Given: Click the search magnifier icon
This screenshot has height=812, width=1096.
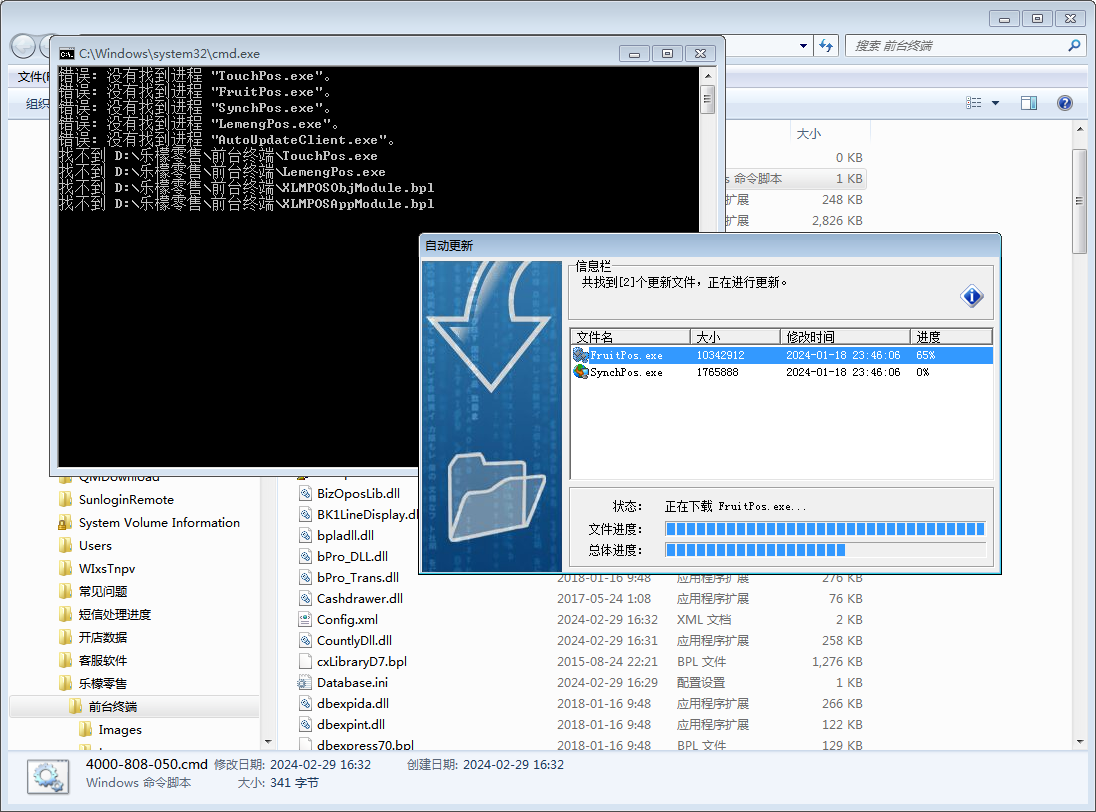Looking at the screenshot, I should (1074, 45).
